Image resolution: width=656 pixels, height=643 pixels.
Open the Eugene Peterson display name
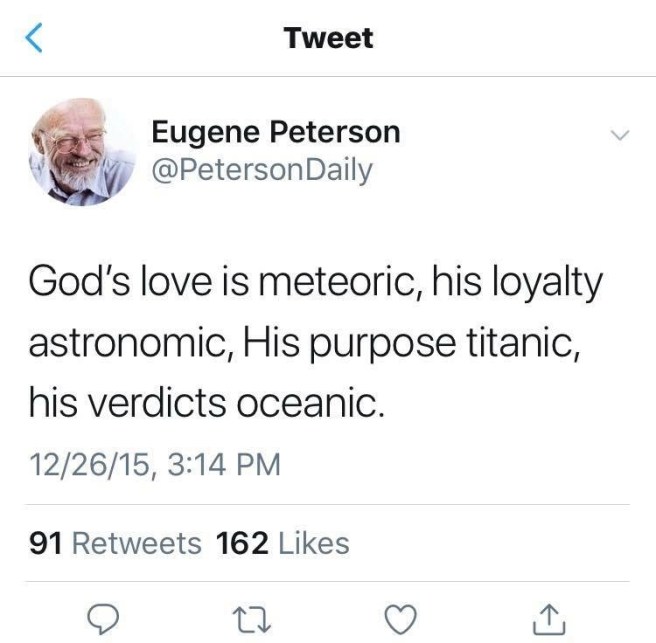point(276,131)
